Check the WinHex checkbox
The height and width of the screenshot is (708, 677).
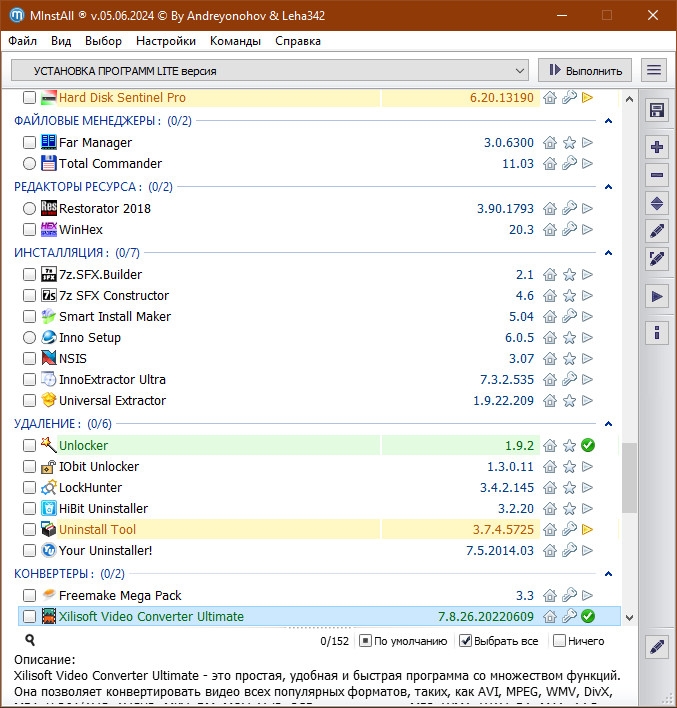[x=29, y=230]
